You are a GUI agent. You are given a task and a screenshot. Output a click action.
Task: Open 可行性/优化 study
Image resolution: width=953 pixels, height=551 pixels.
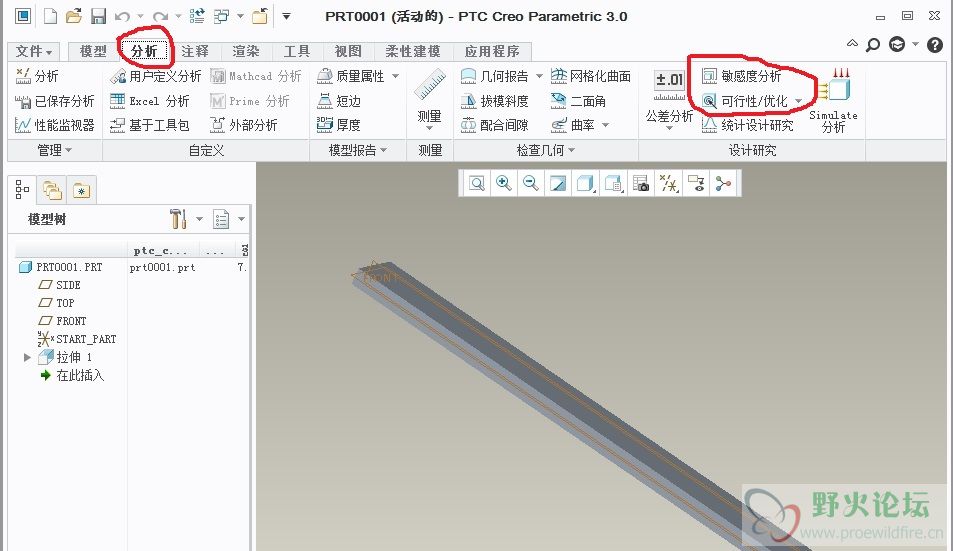tap(745, 101)
